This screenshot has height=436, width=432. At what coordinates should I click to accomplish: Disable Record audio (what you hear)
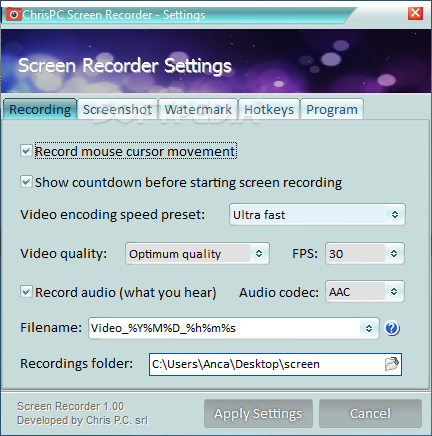click(26, 292)
